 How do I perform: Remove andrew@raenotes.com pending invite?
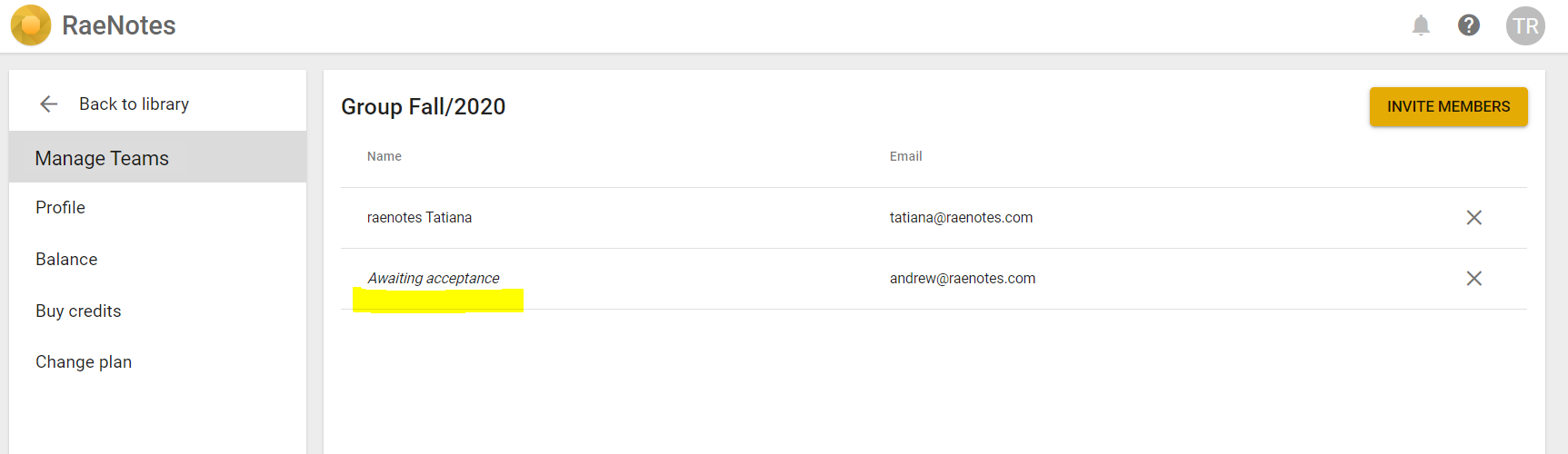coord(1473,279)
